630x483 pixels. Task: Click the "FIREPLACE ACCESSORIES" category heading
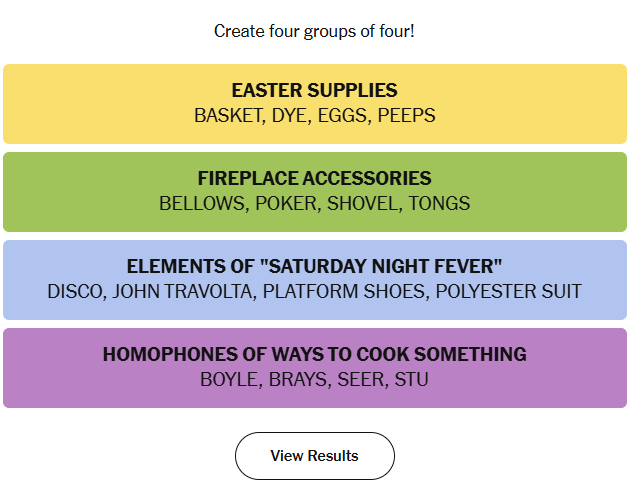pyautogui.click(x=314, y=179)
